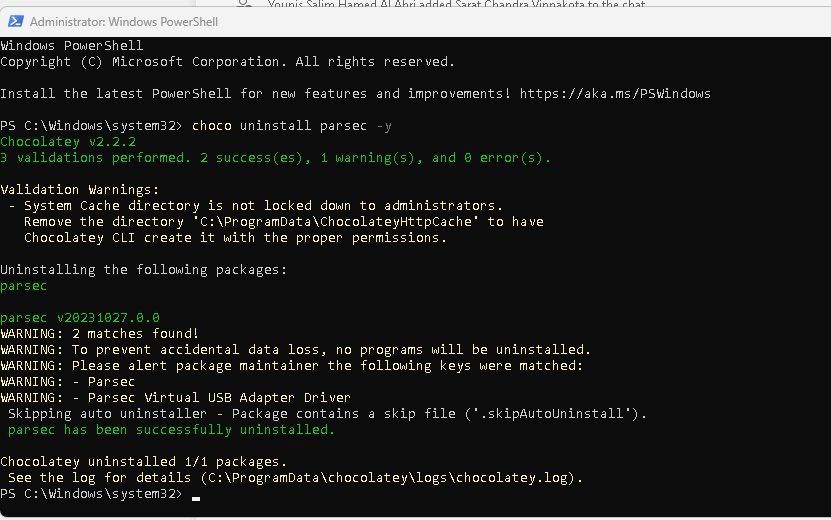Click the 'WARNING: 2 matches found!' line

[x=99, y=333]
